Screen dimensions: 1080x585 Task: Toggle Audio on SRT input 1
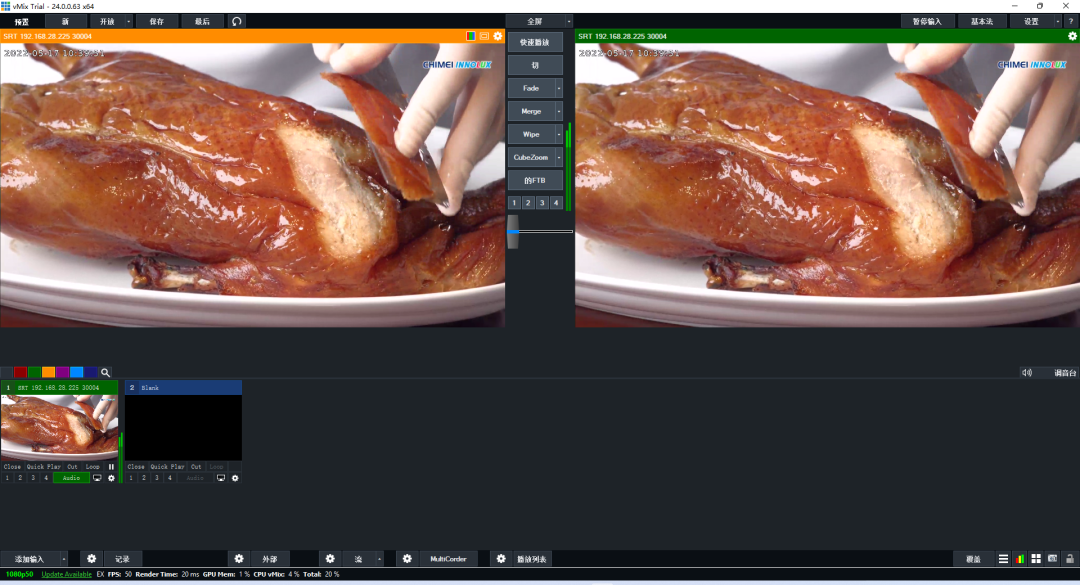tap(71, 478)
